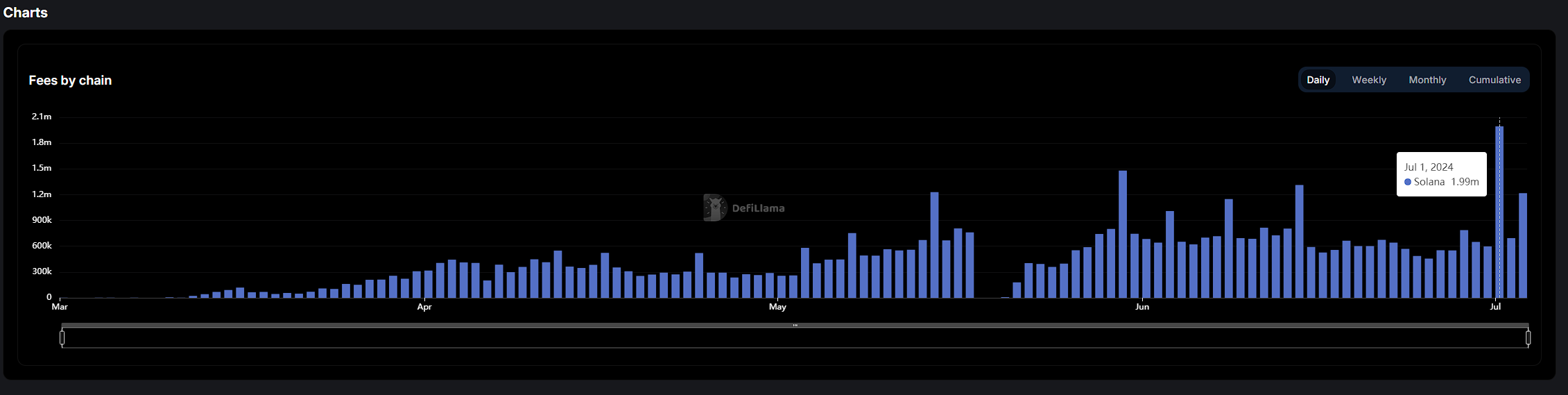1568x395 pixels.
Task: Show the Cumulative fees view
Action: tap(1494, 80)
